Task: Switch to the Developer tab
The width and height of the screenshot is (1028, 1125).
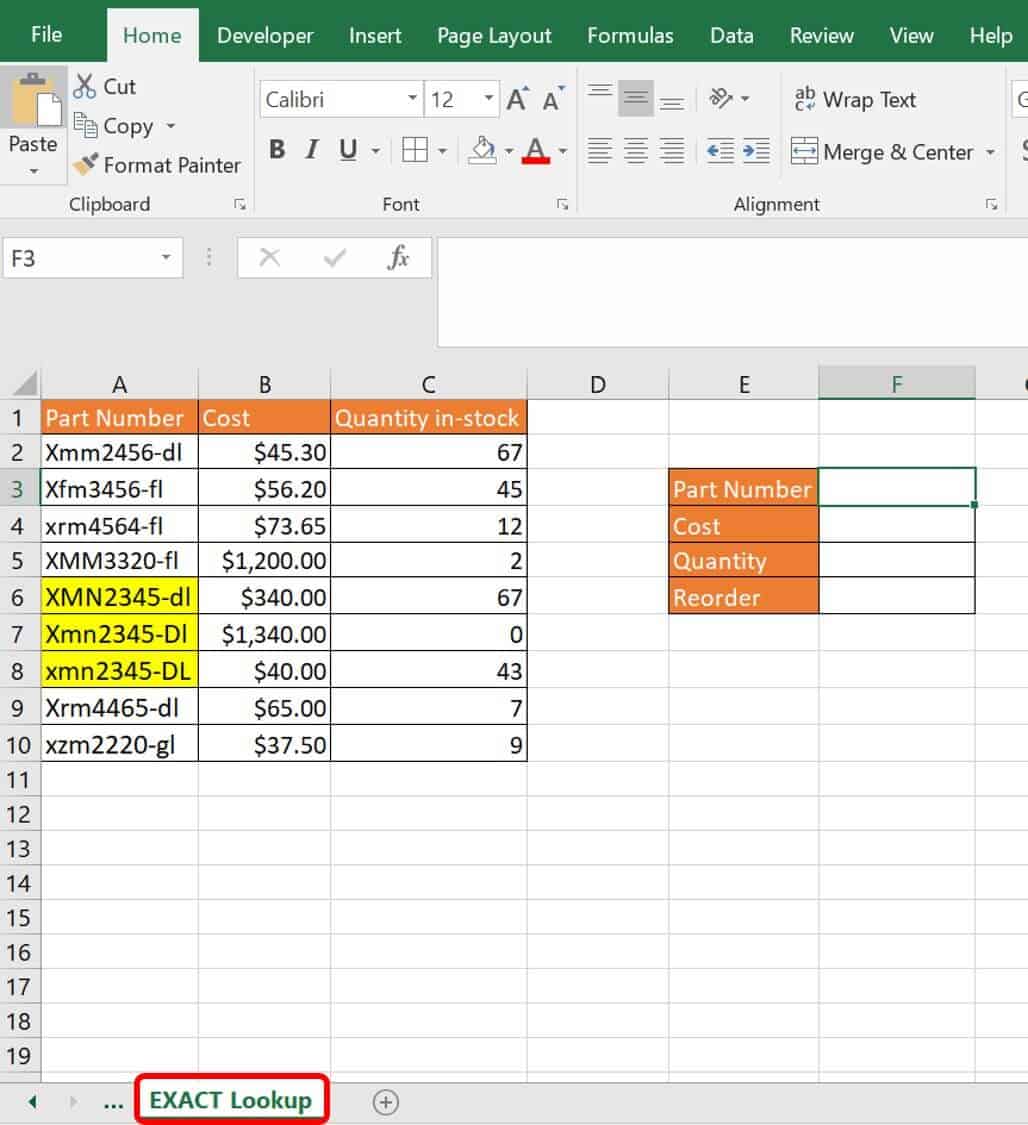Action: [x=265, y=35]
